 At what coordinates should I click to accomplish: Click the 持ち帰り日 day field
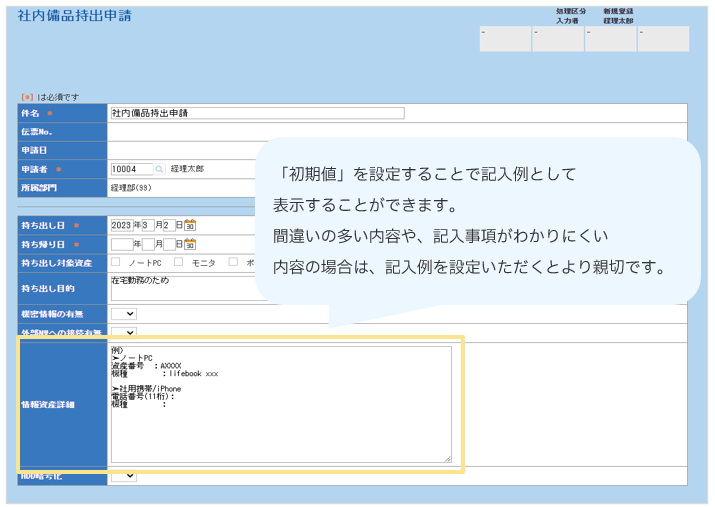coord(169,244)
